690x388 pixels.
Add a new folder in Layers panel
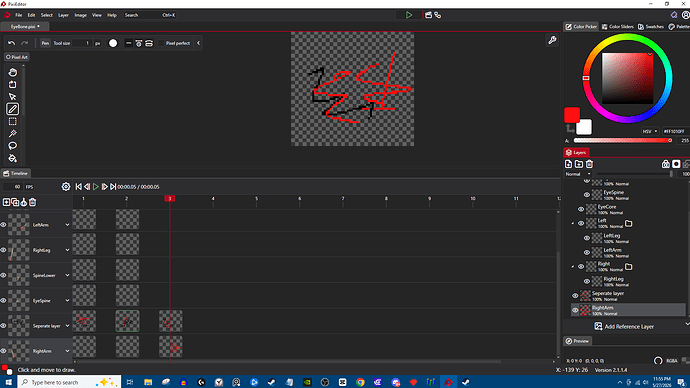click(579, 164)
